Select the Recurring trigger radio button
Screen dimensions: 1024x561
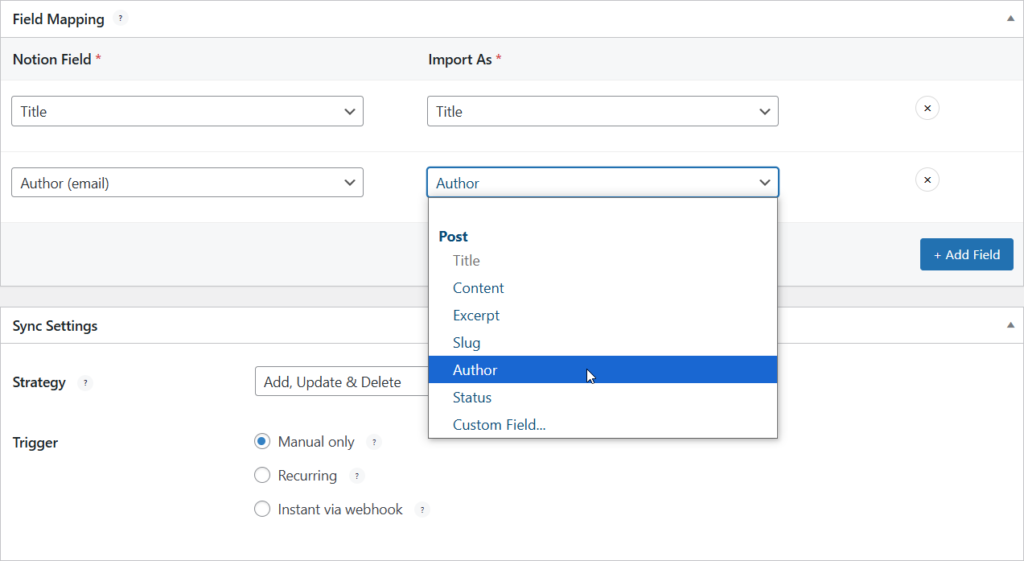point(262,475)
